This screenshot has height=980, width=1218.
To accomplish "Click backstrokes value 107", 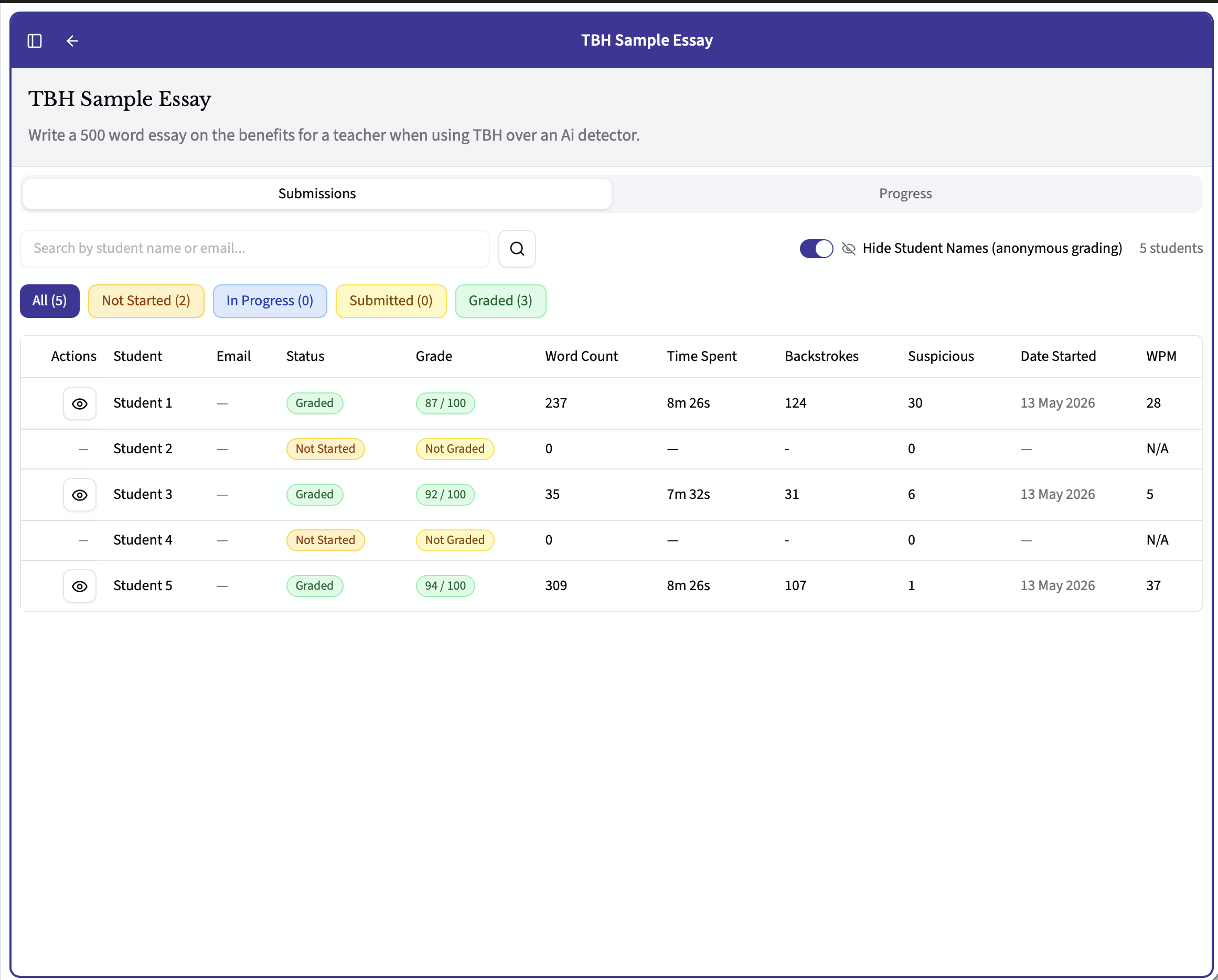I will [795, 586].
